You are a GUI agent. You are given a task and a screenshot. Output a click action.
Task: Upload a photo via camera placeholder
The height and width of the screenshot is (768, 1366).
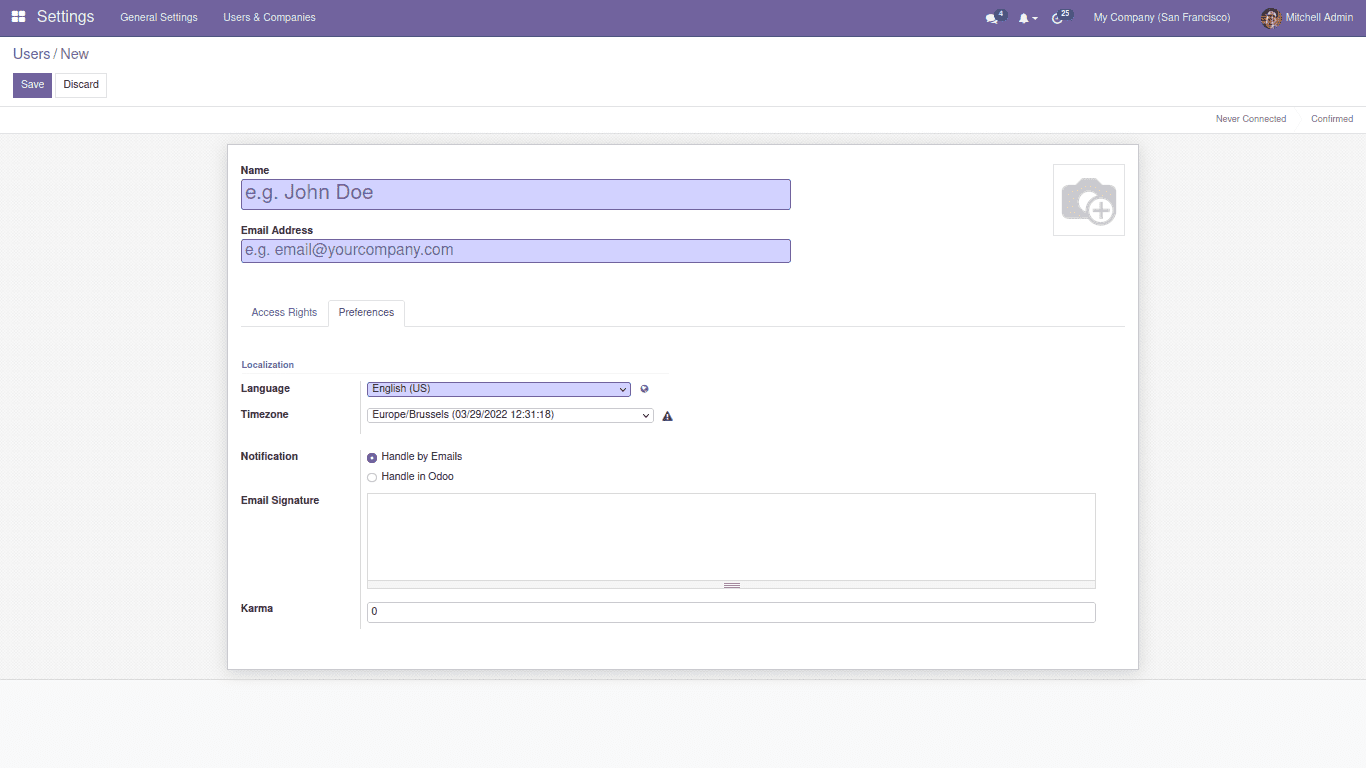click(1088, 200)
